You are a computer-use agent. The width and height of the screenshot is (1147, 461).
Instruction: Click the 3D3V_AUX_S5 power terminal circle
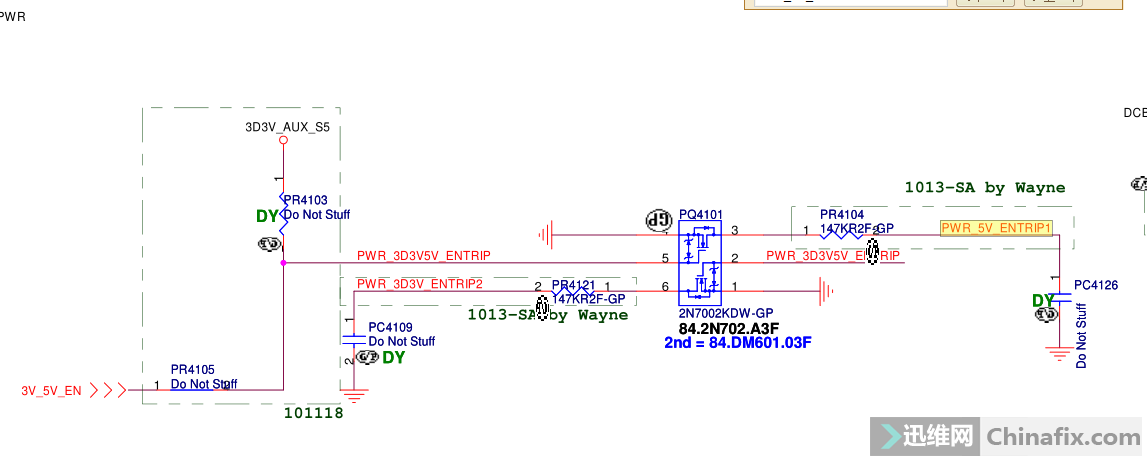[284, 141]
